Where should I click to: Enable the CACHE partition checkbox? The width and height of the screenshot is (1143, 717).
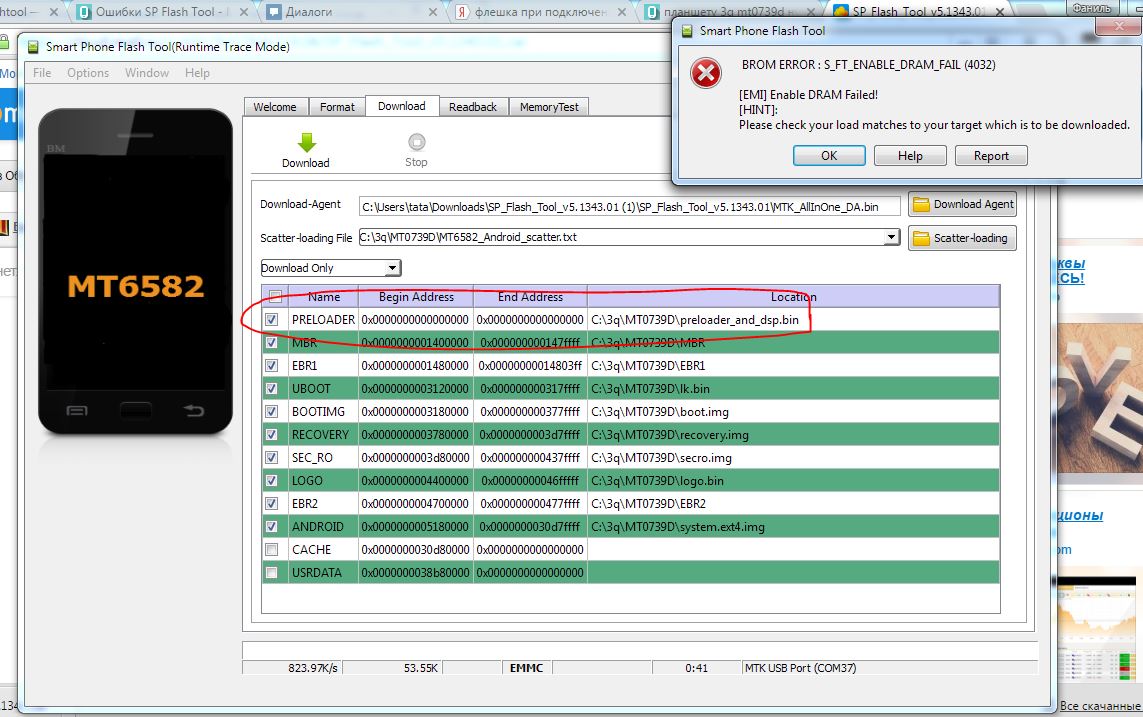coord(272,549)
